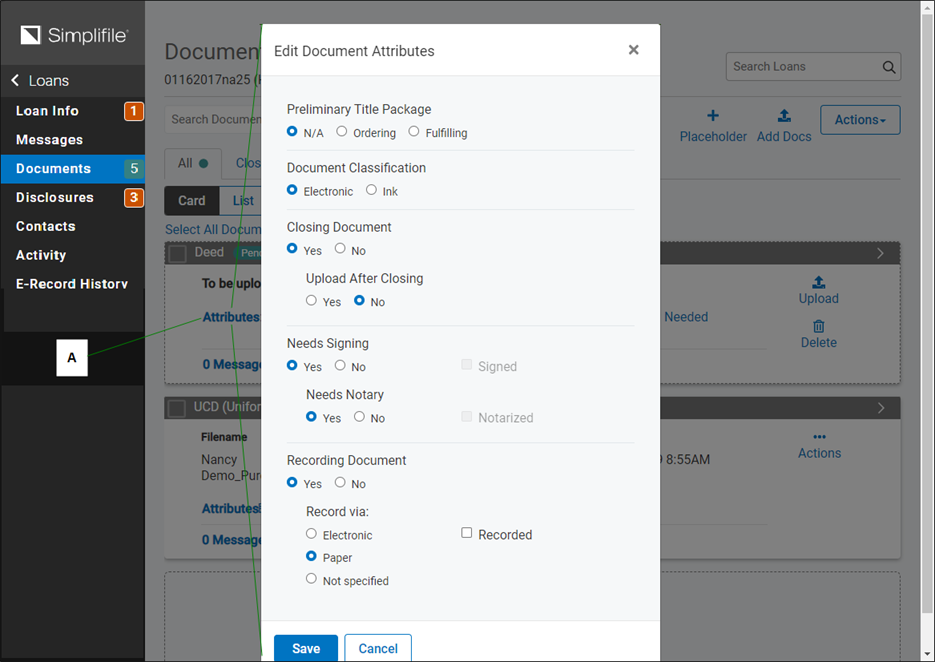
Task: Set Needs Notary to No
Action: 359,416
